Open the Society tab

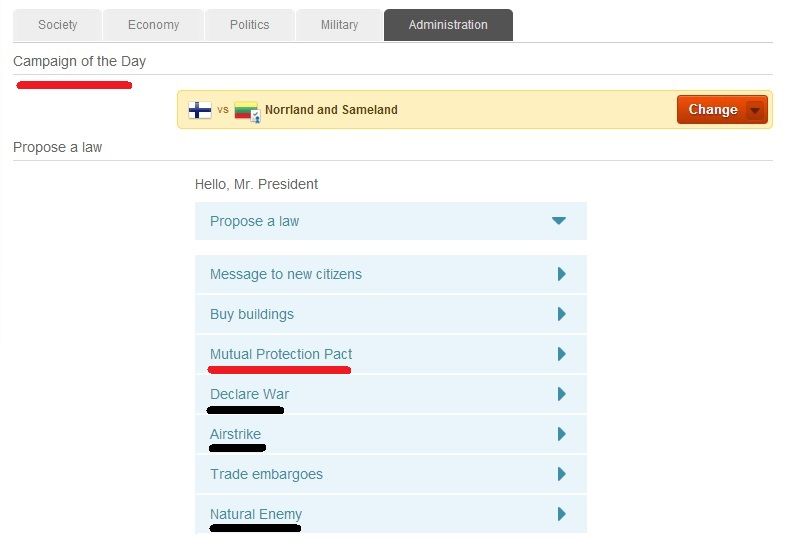(57, 25)
